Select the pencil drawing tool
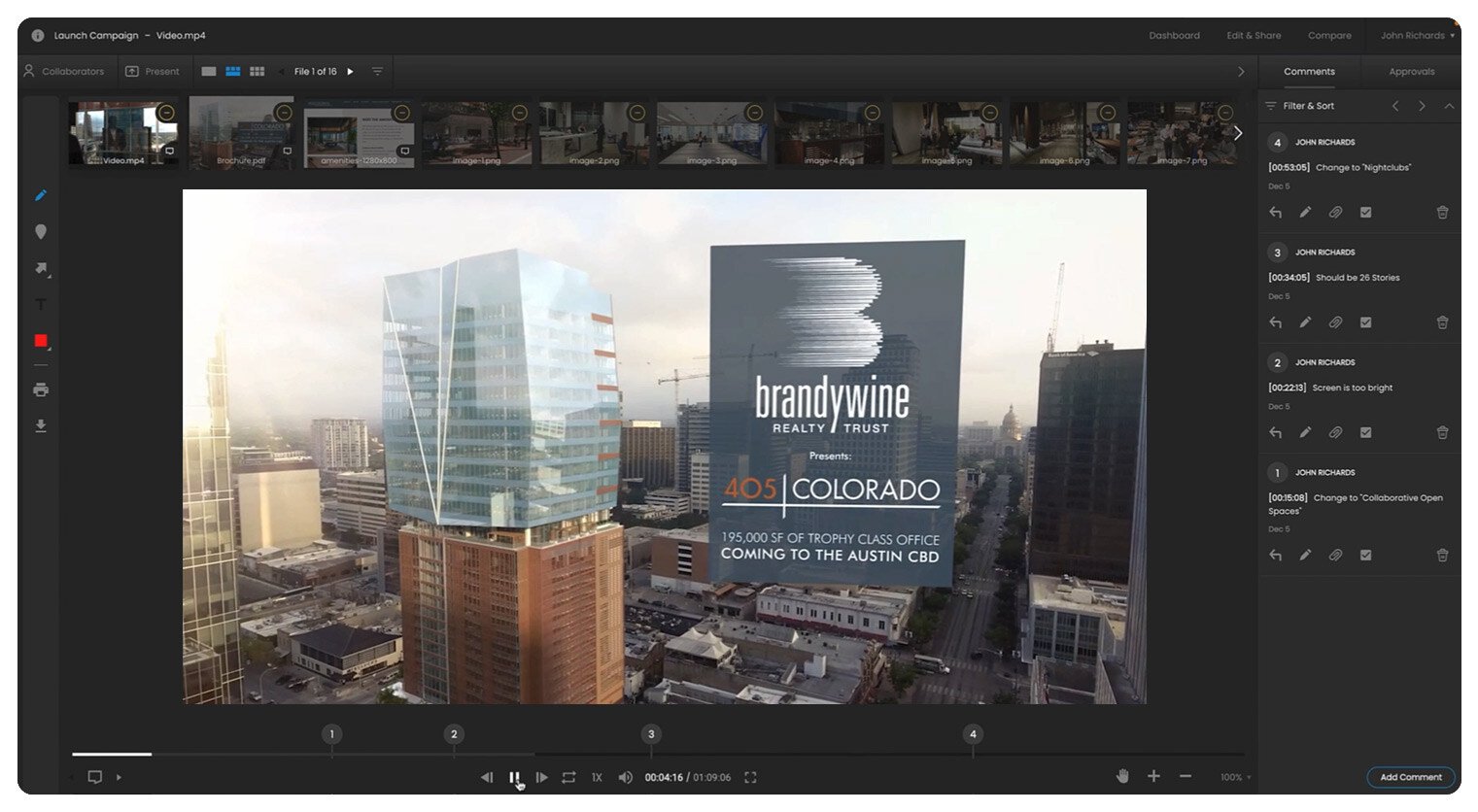The height and width of the screenshot is (812, 1478). point(41,195)
